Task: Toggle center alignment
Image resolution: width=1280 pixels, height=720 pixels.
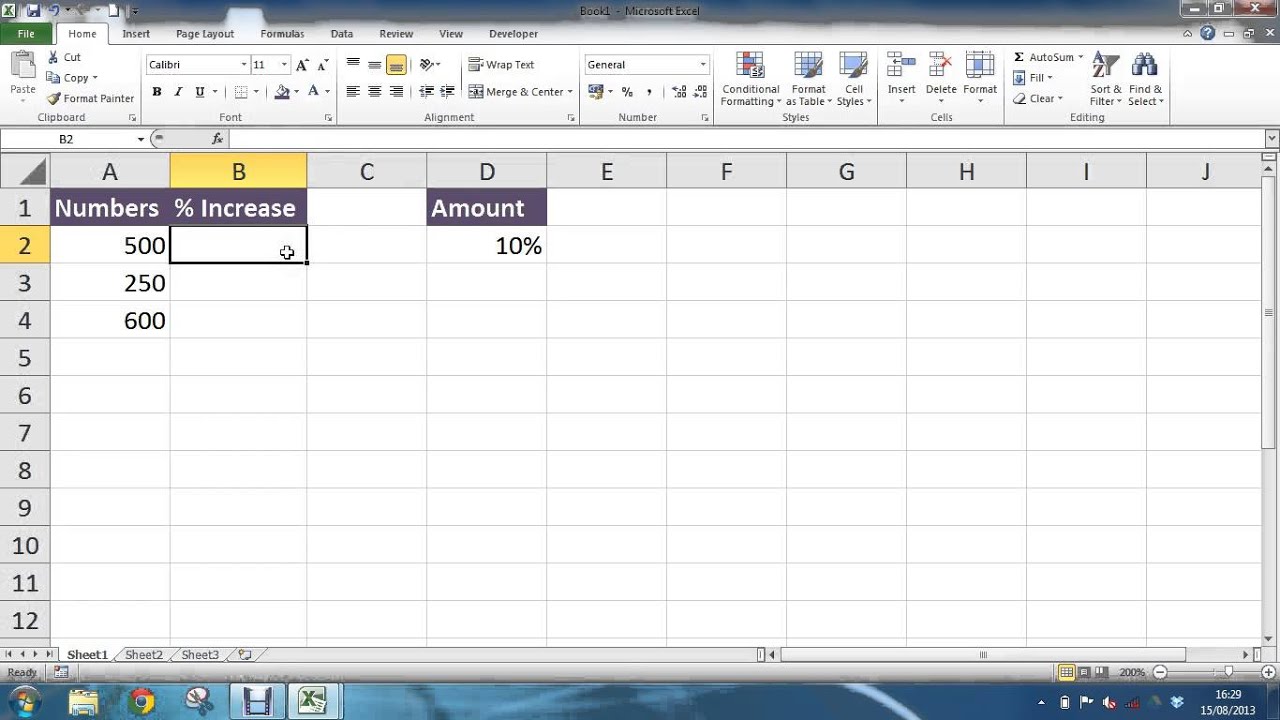Action: coord(374,91)
